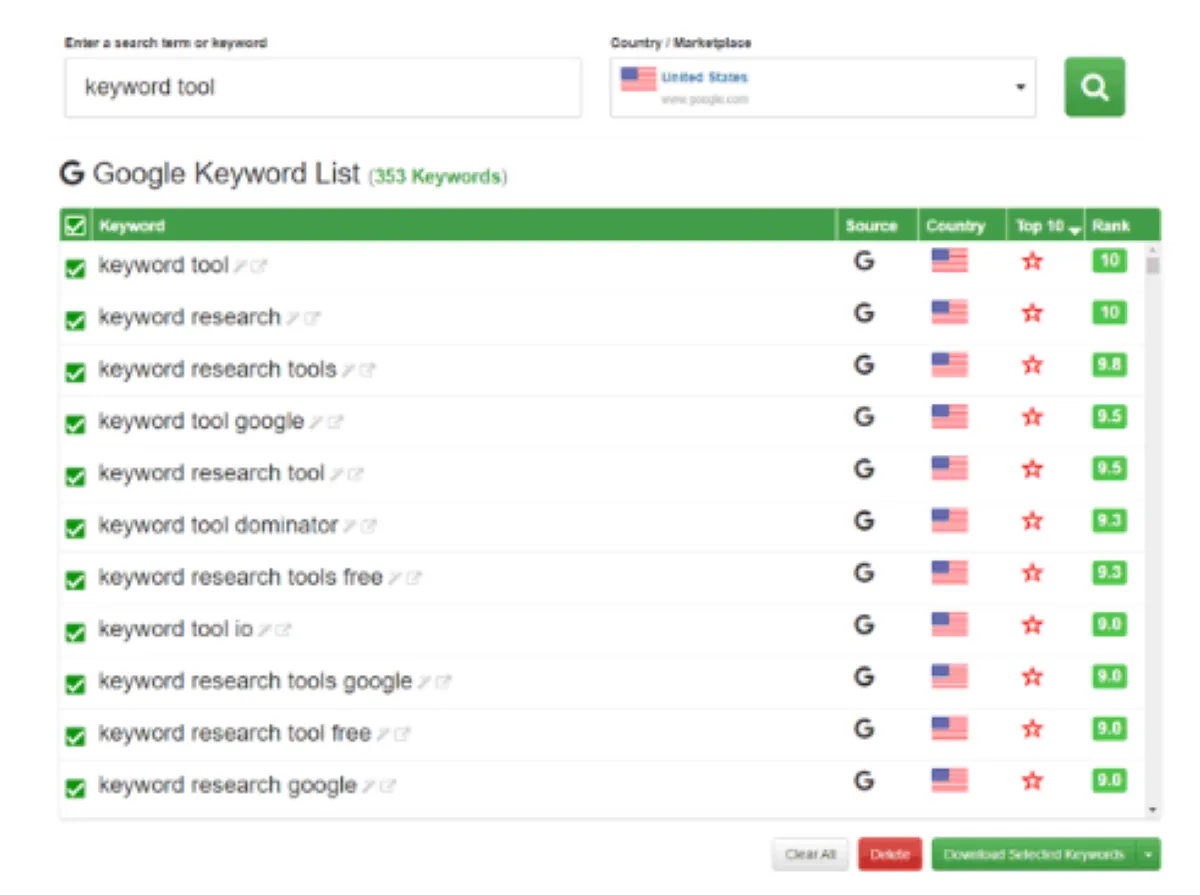Click the star for 'keyword tool google' row

(x=1032, y=418)
